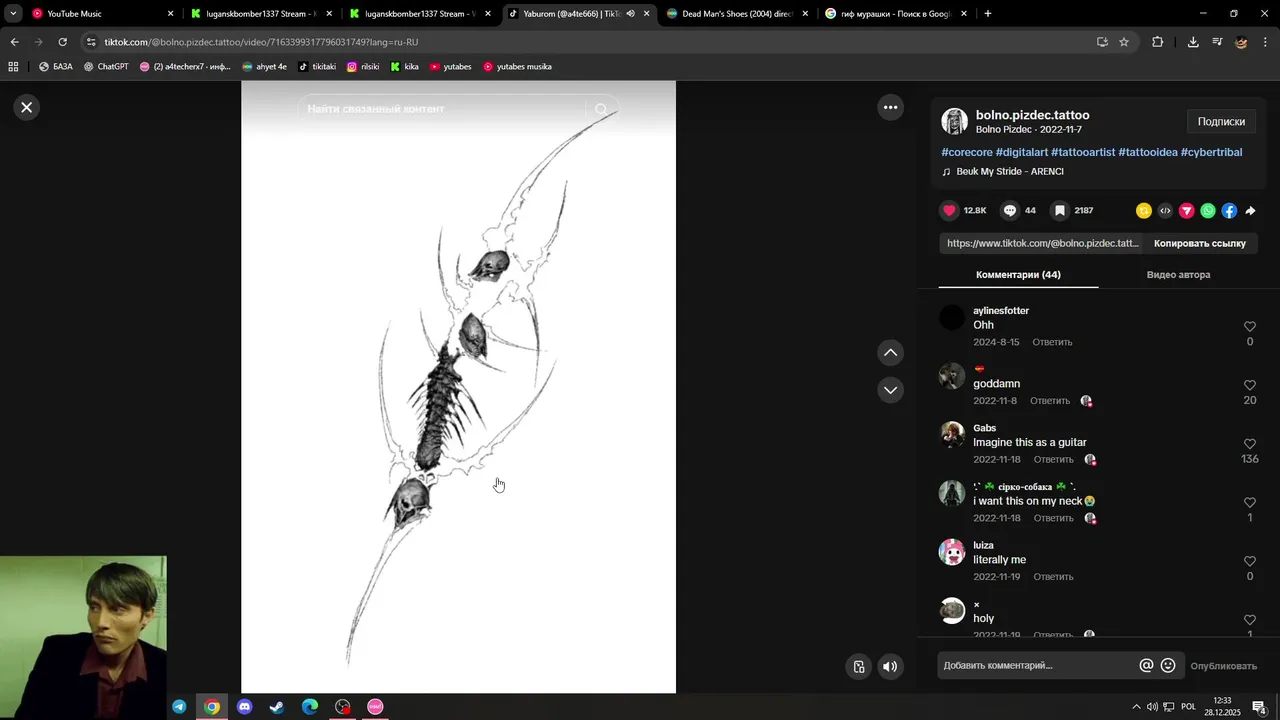This screenshot has width=1280, height=720.
Task: Open the Chrome extensions puzzle icon
Action: click(x=1158, y=42)
